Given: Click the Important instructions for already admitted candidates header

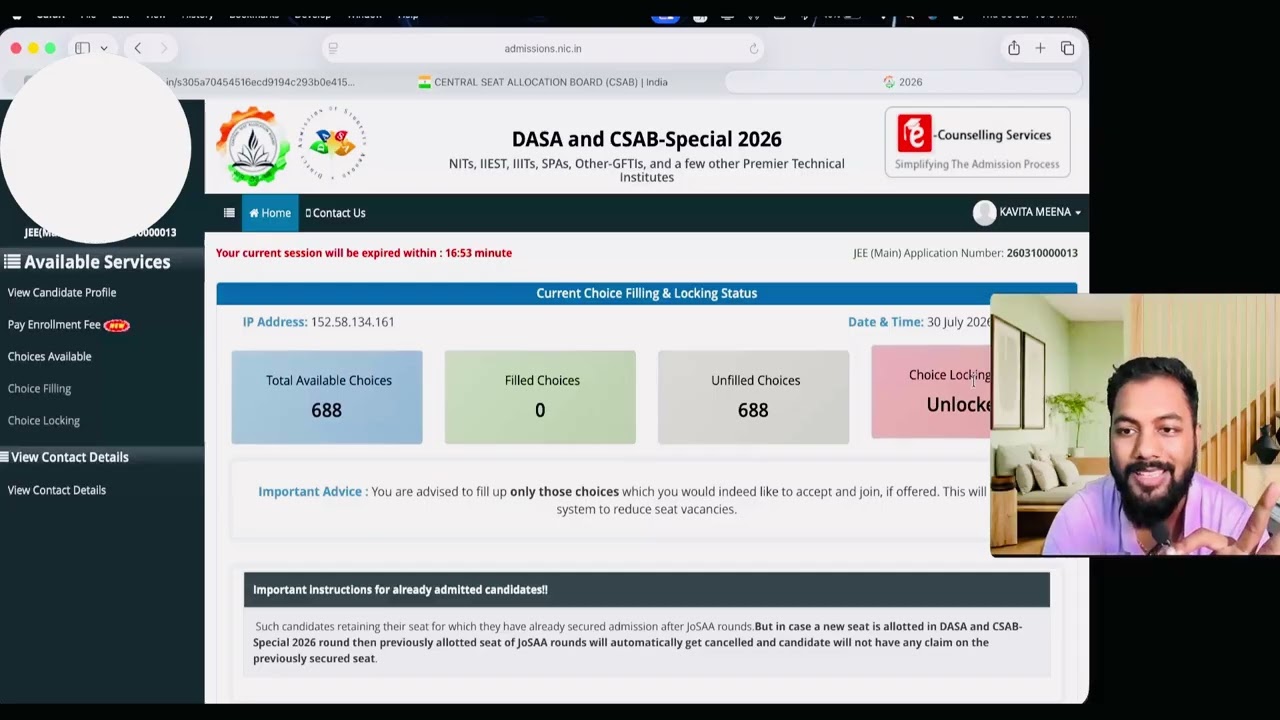Looking at the screenshot, I should [647, 590].
